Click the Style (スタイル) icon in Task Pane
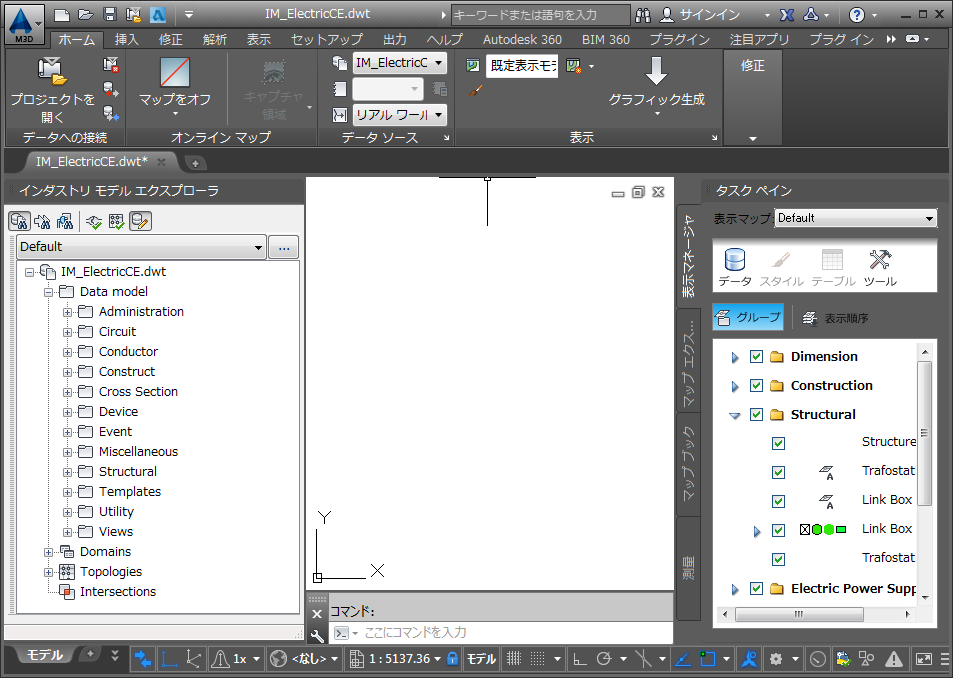The image size is (953, 678). point(781,260)
